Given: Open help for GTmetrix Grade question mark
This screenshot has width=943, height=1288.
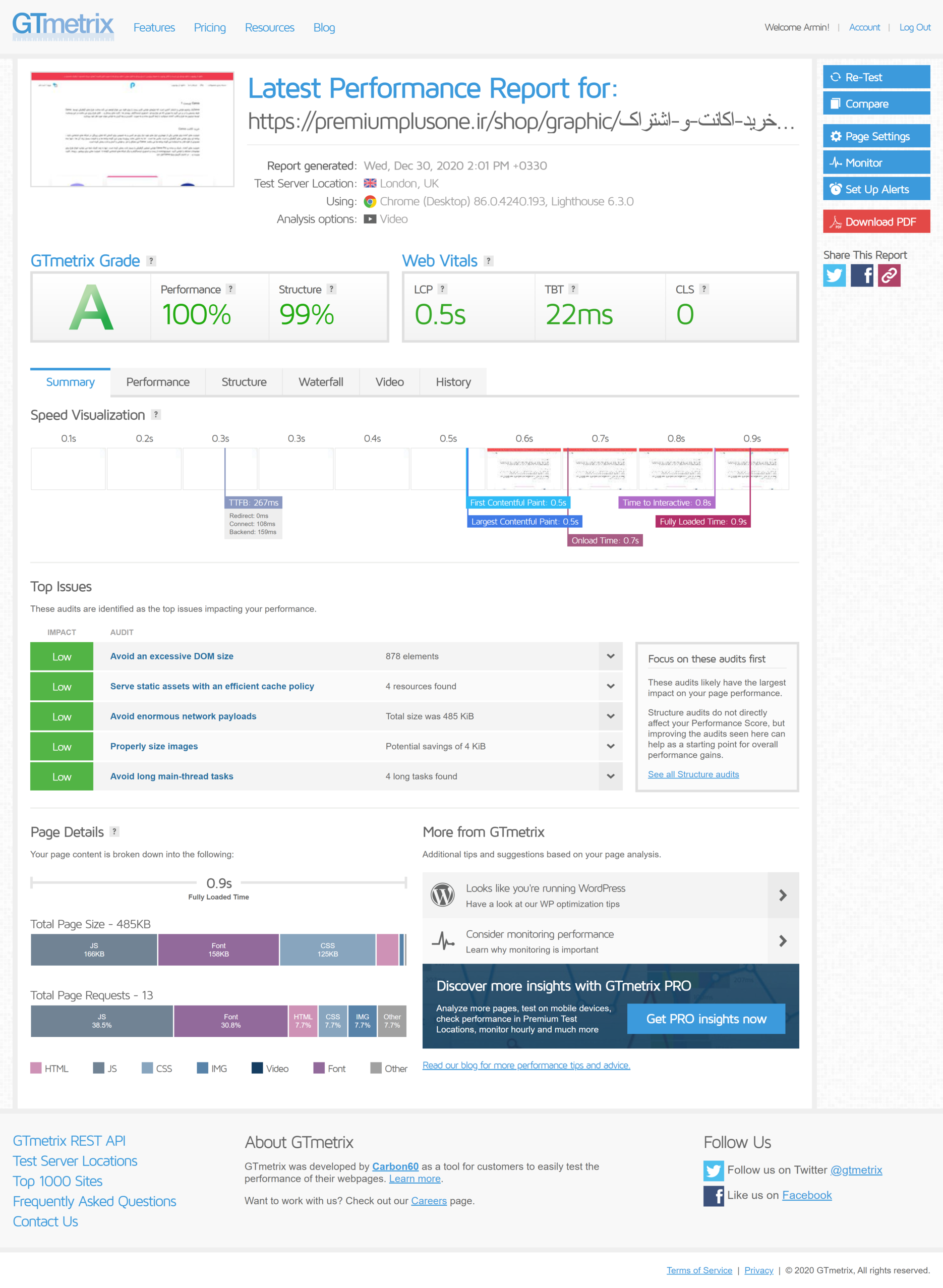Looking at the screenshot, I should click(151, 261).
